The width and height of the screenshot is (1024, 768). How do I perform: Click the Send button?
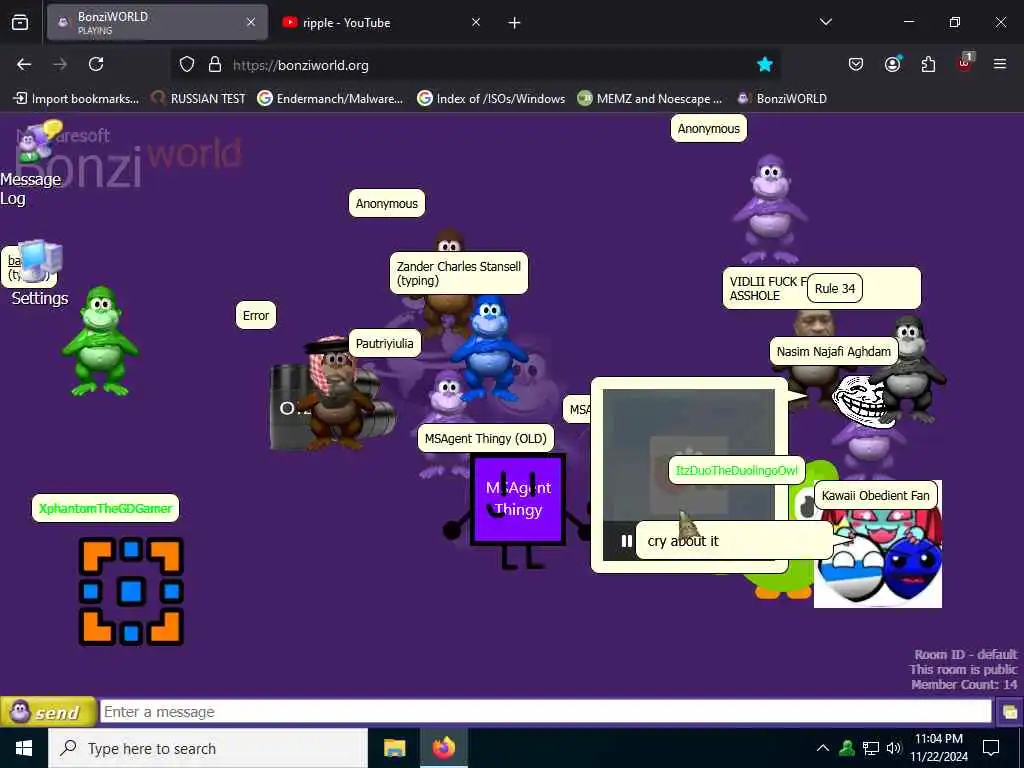[48, 712]
